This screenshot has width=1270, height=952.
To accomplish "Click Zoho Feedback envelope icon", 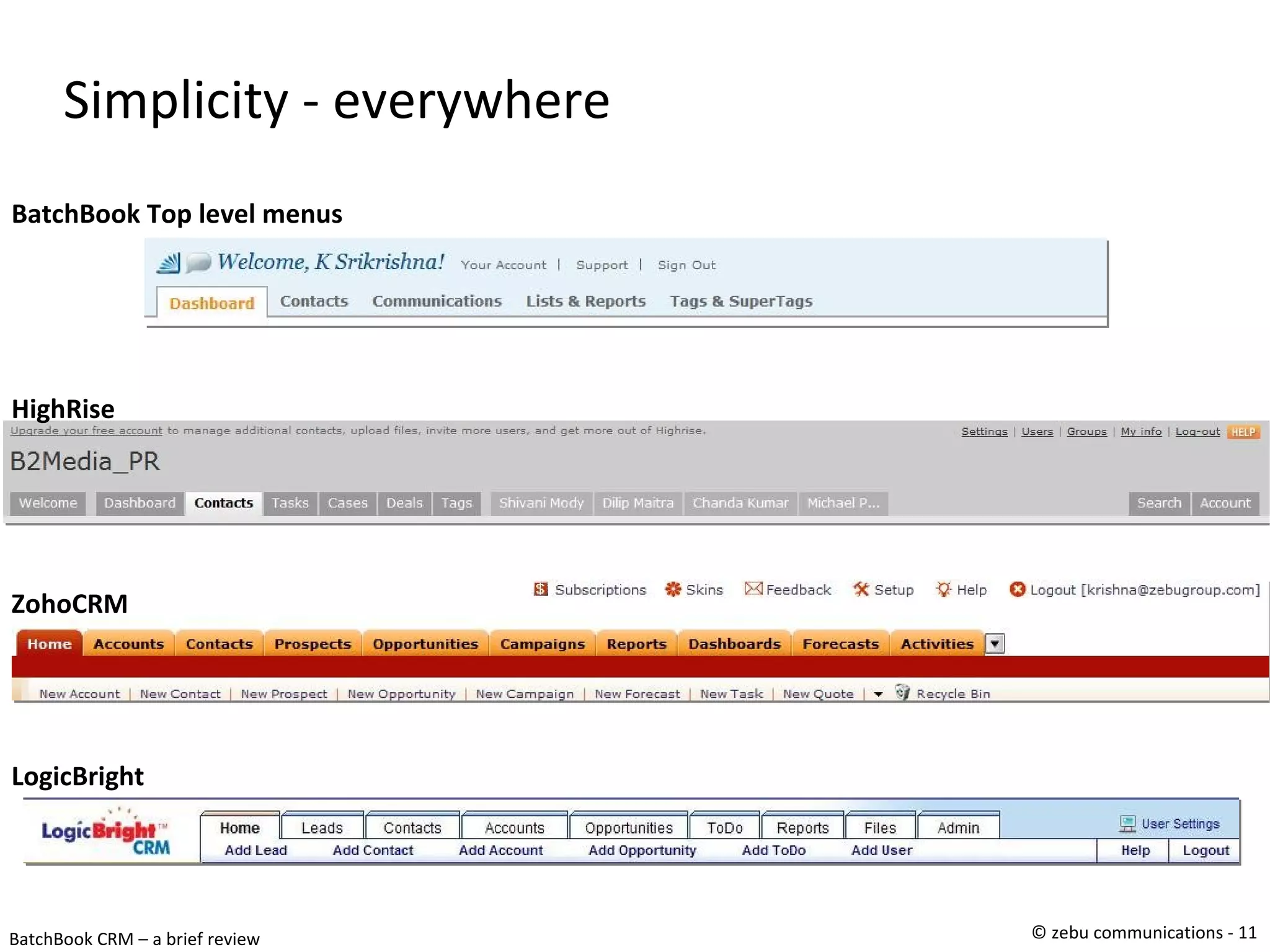I will [753, 588].
